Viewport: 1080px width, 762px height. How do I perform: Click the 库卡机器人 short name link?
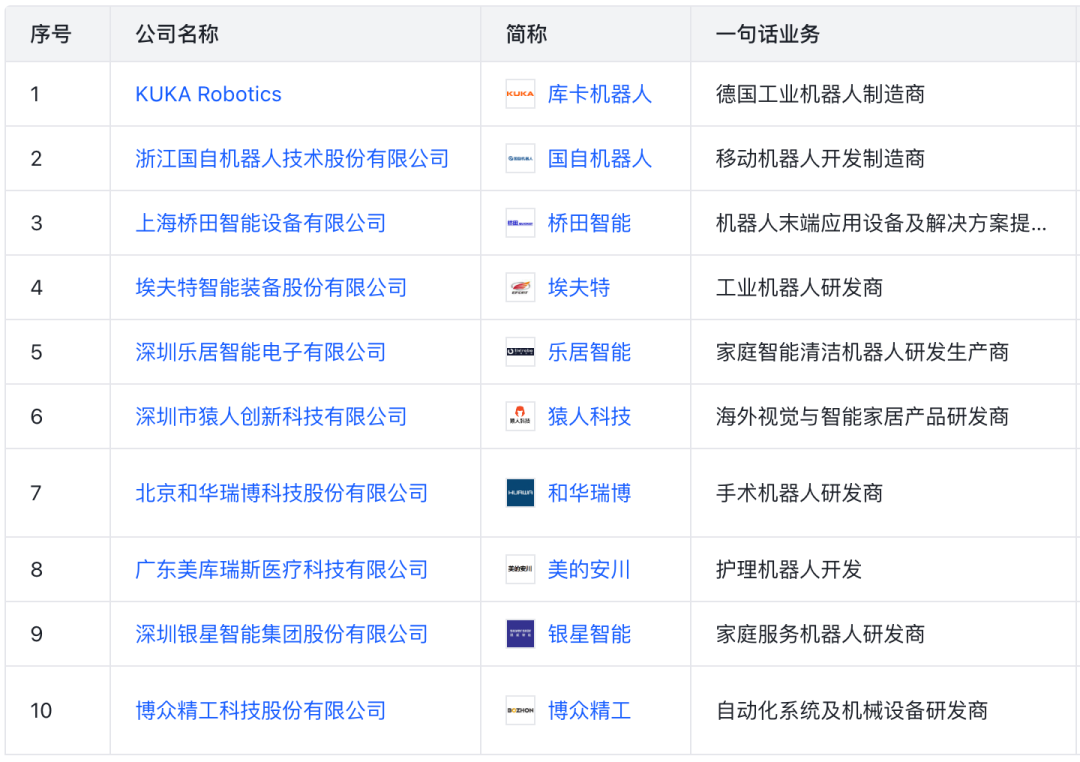tap(599, 94)
